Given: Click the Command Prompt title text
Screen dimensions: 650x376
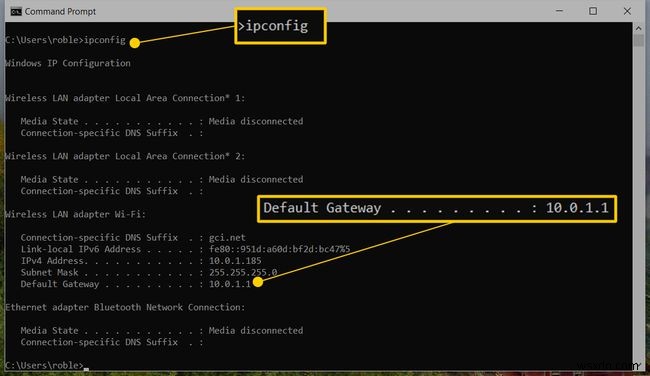Looking at the screenshot, I should 60,12.
